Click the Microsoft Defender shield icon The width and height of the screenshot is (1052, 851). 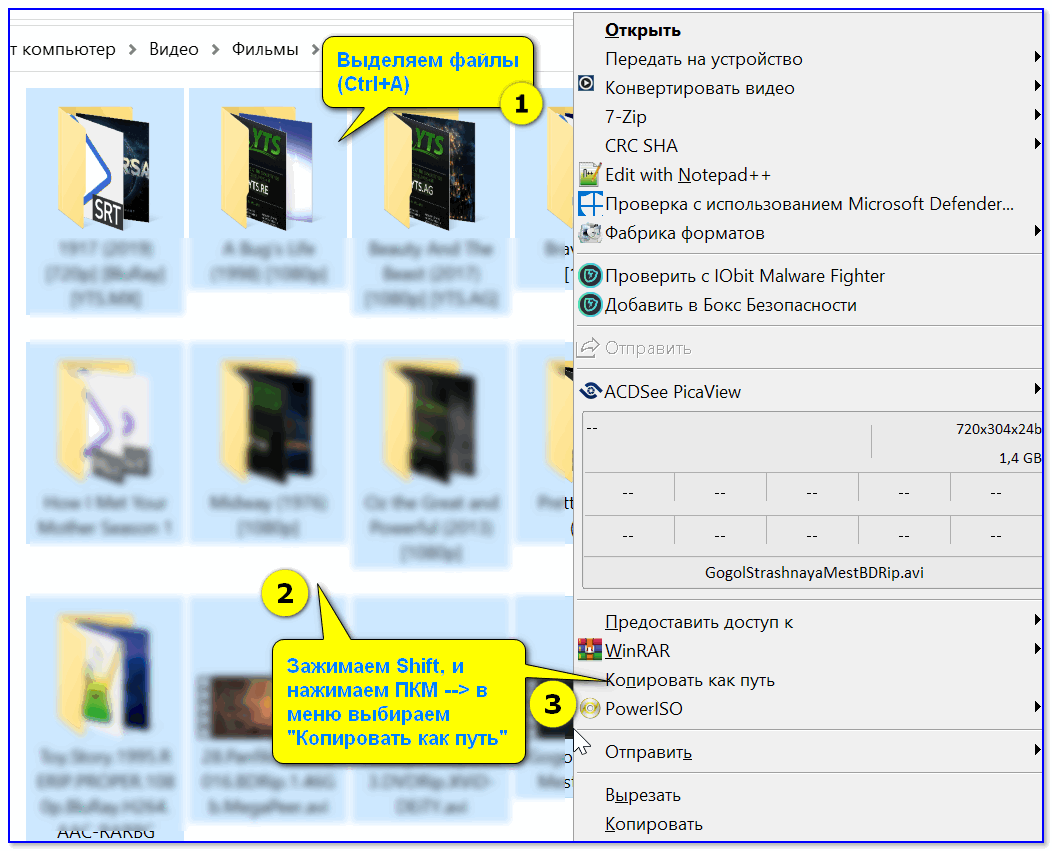pos(590,204)
